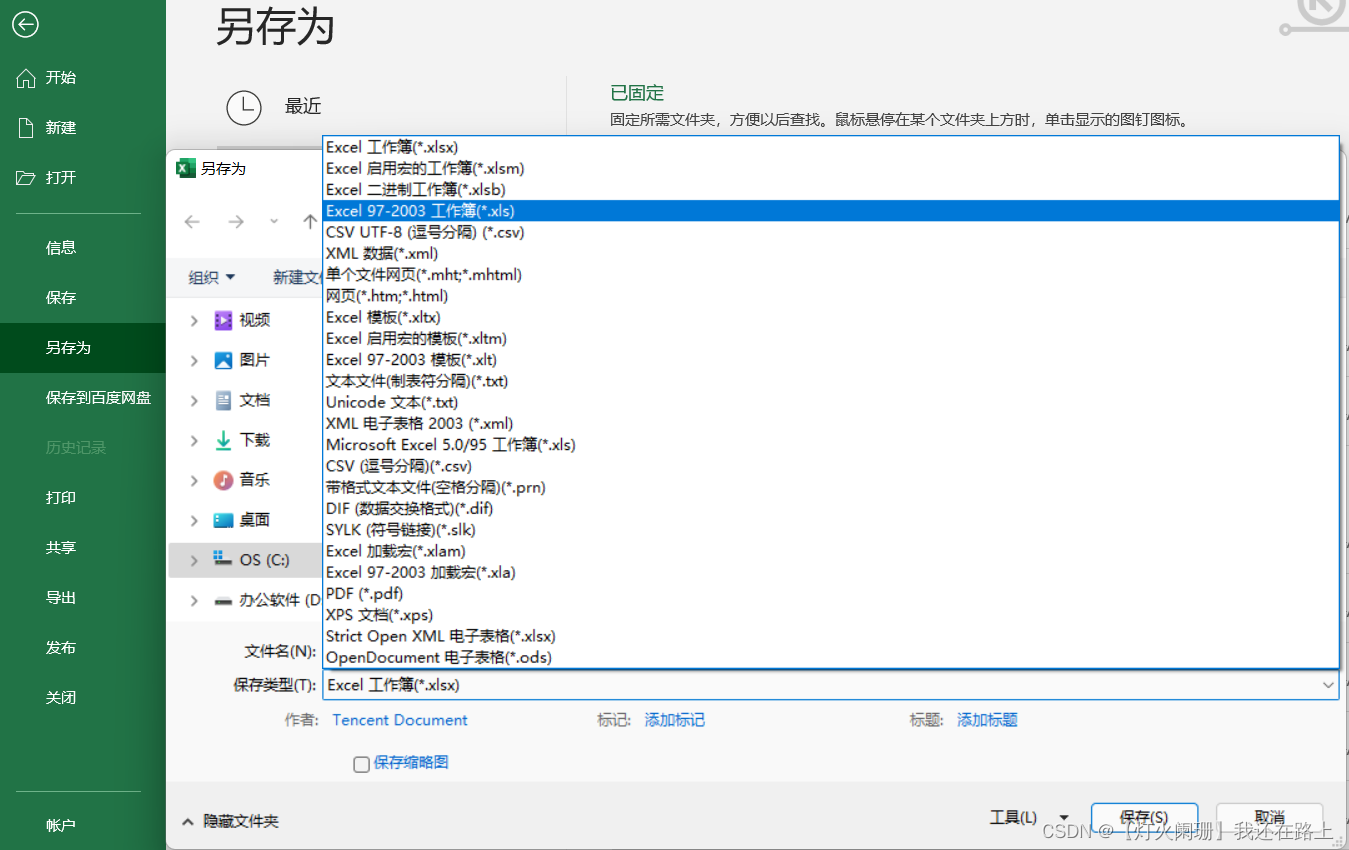Open 信息 in backstage sidebar
Viewport: 1349px width, 850px height.
tap(83, 248)
